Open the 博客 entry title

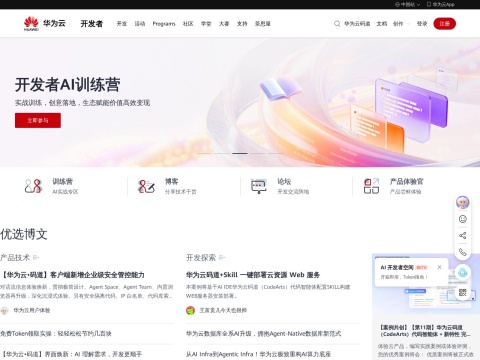point(172,182)
